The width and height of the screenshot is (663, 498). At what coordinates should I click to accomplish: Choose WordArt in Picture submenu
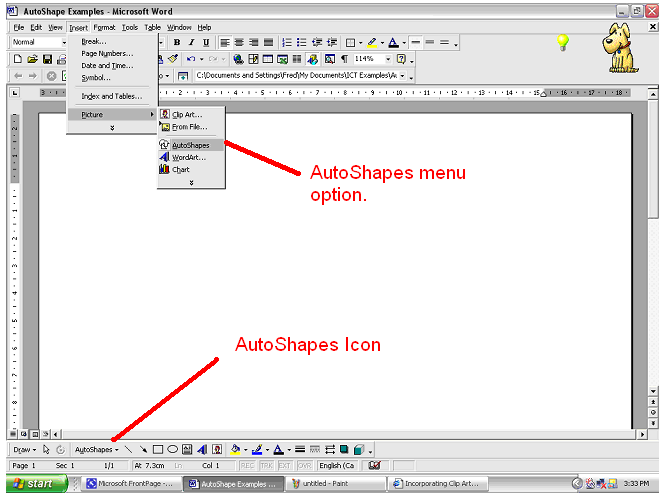[x=191, y=157]
